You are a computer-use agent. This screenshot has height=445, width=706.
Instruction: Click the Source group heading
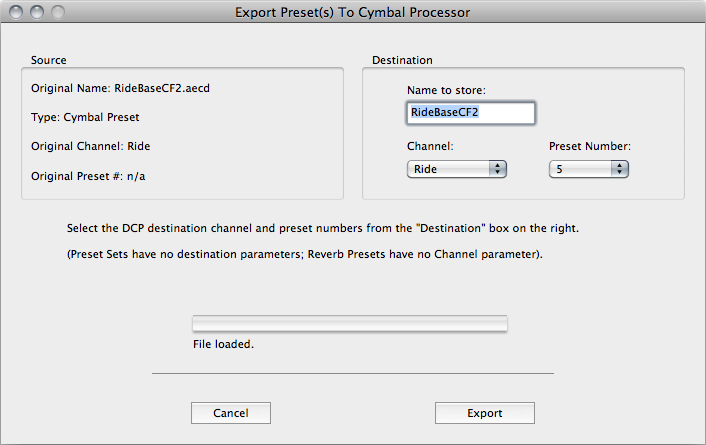coord(49,60)
